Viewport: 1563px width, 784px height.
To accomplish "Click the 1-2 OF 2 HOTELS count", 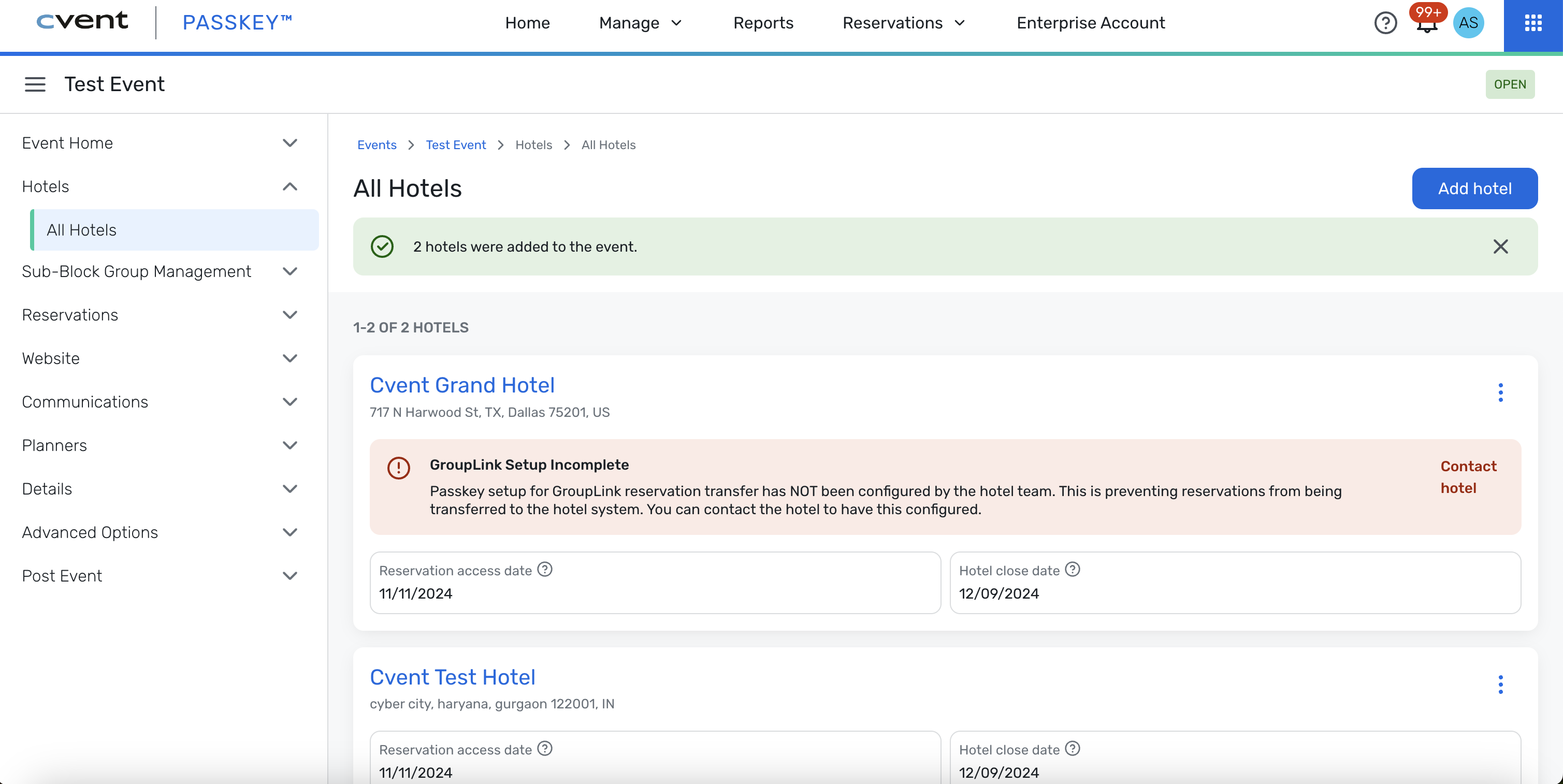I will tap(411, 328).
